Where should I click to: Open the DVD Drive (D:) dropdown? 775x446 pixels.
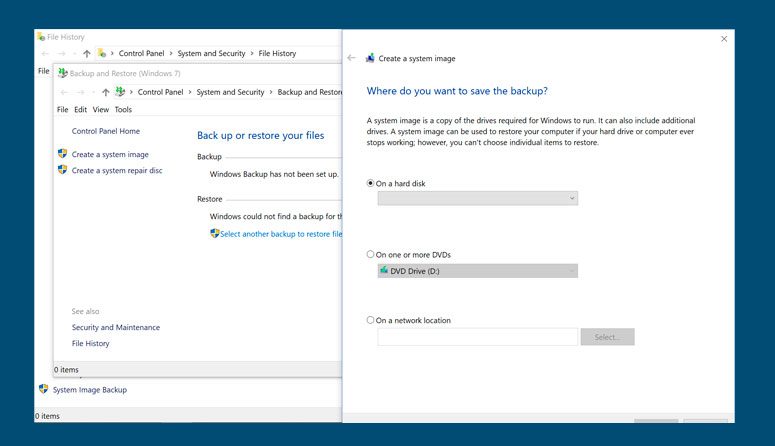click(x=477, y=271)
